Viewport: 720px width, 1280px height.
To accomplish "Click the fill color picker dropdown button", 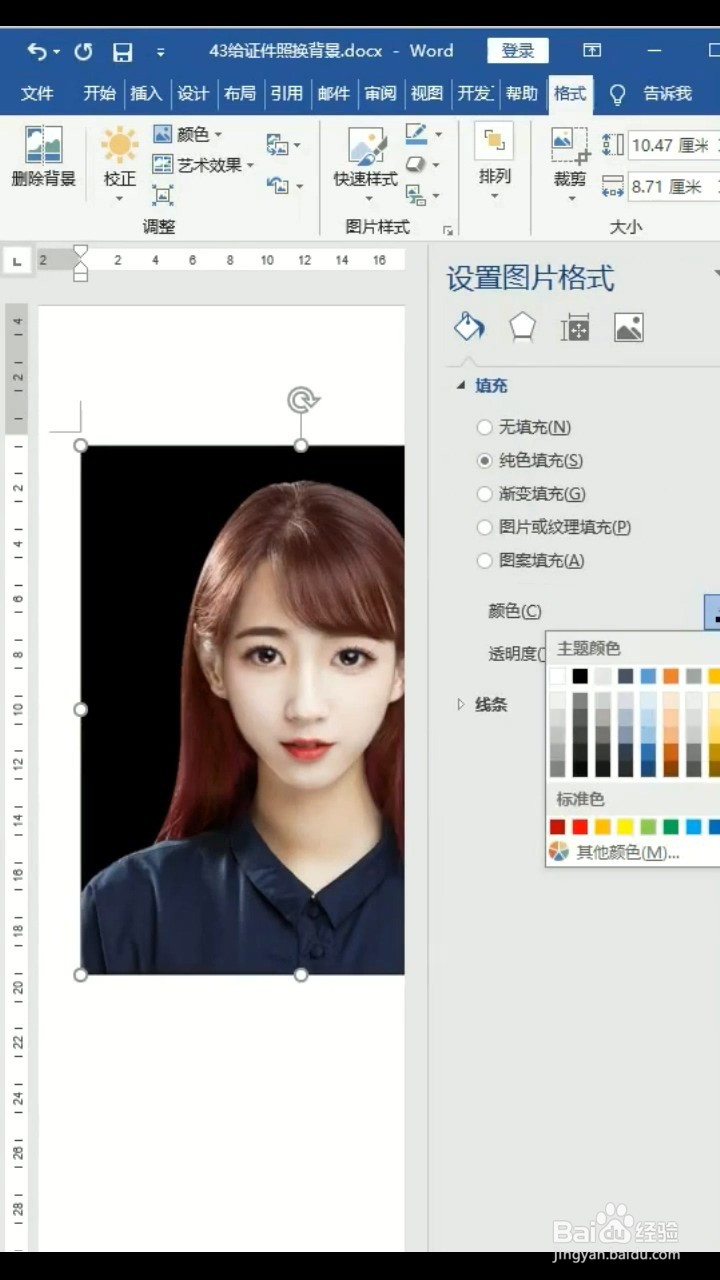I will pos(712,611).
